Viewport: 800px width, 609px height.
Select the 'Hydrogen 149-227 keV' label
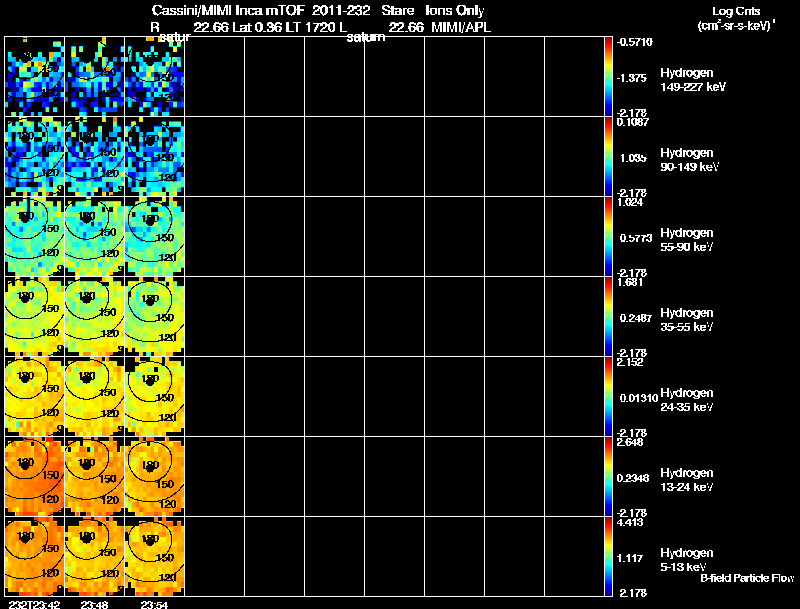pos(692,80)
